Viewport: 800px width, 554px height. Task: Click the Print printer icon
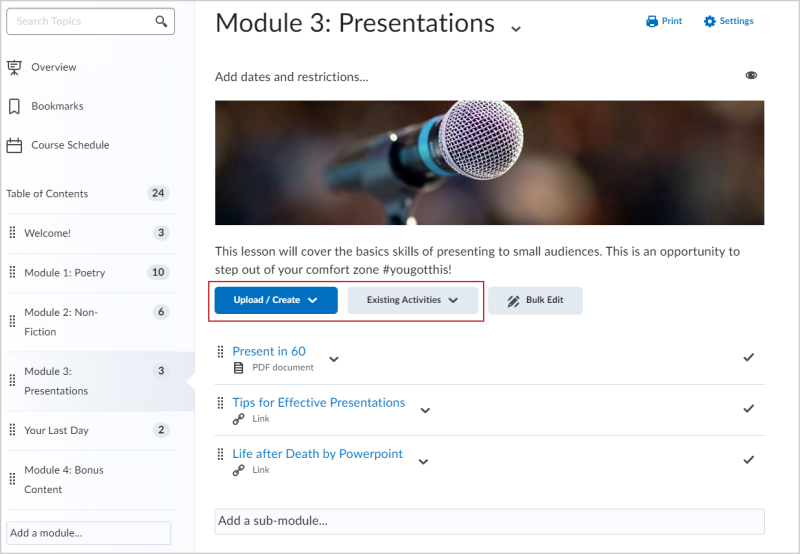coord(652,21)
